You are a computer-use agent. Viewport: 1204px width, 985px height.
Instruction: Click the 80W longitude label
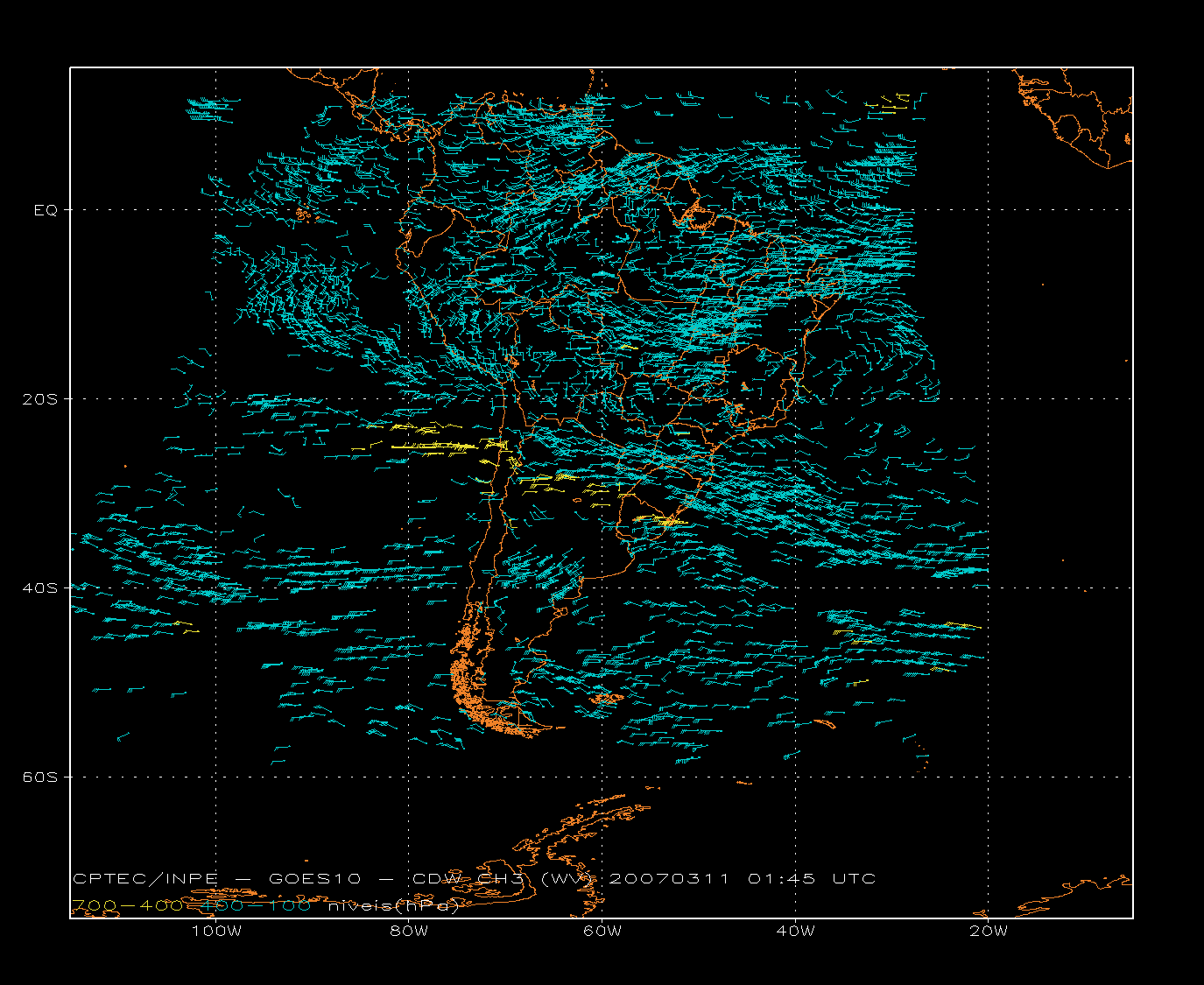(409, 931)
